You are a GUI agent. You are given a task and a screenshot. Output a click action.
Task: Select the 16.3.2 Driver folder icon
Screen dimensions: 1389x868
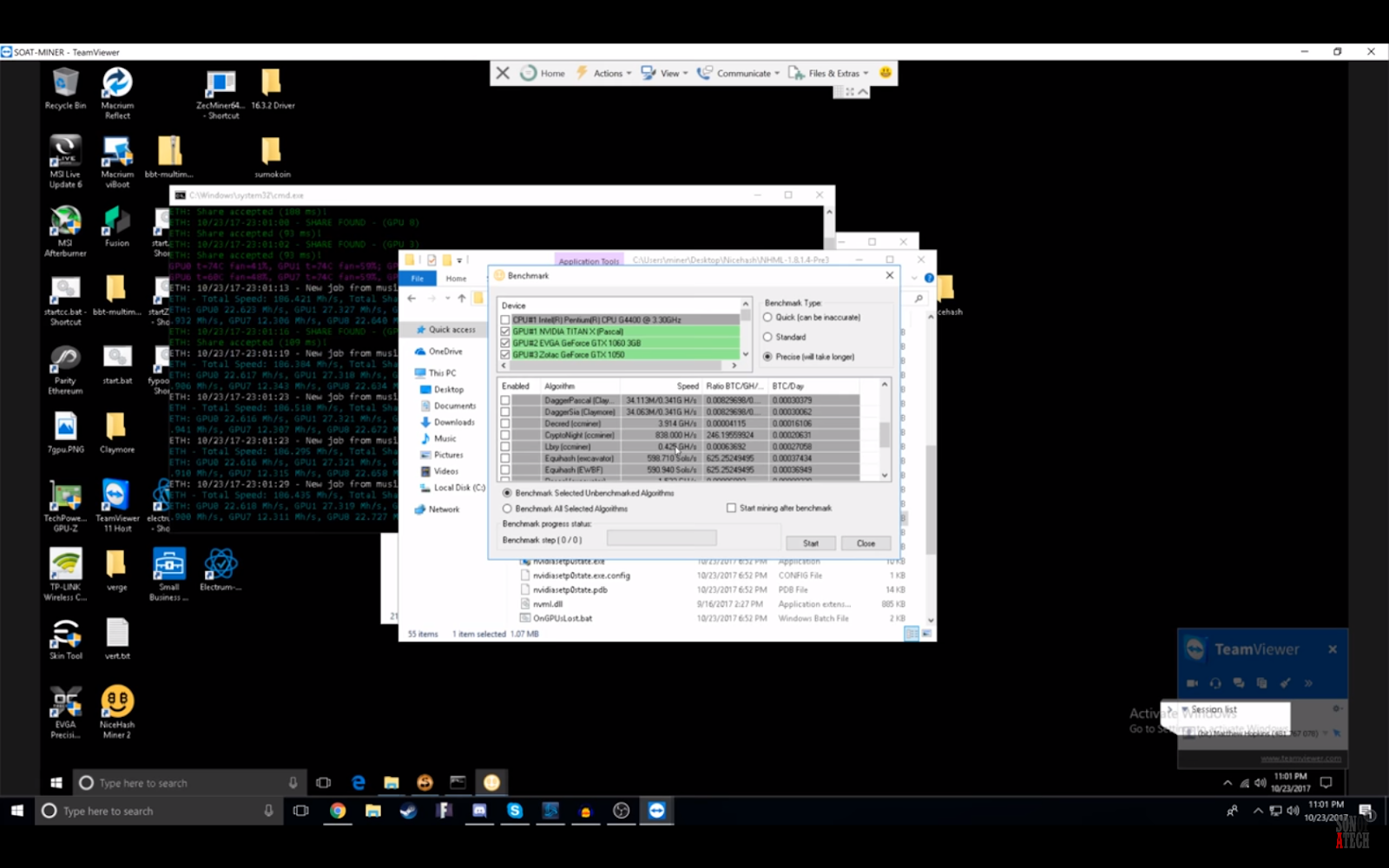tap(272, 89)
